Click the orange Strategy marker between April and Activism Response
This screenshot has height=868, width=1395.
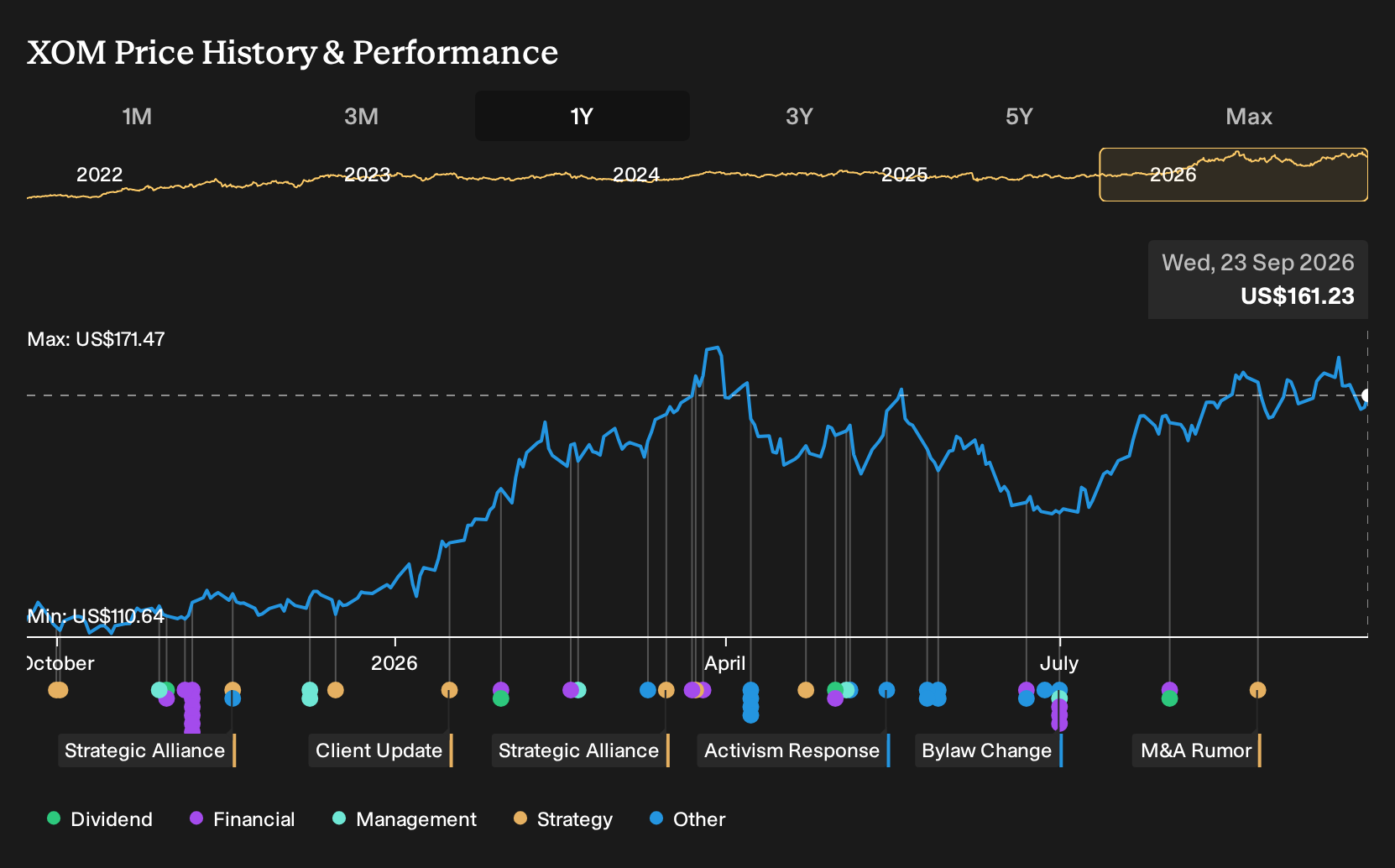[x=806, y=690]
